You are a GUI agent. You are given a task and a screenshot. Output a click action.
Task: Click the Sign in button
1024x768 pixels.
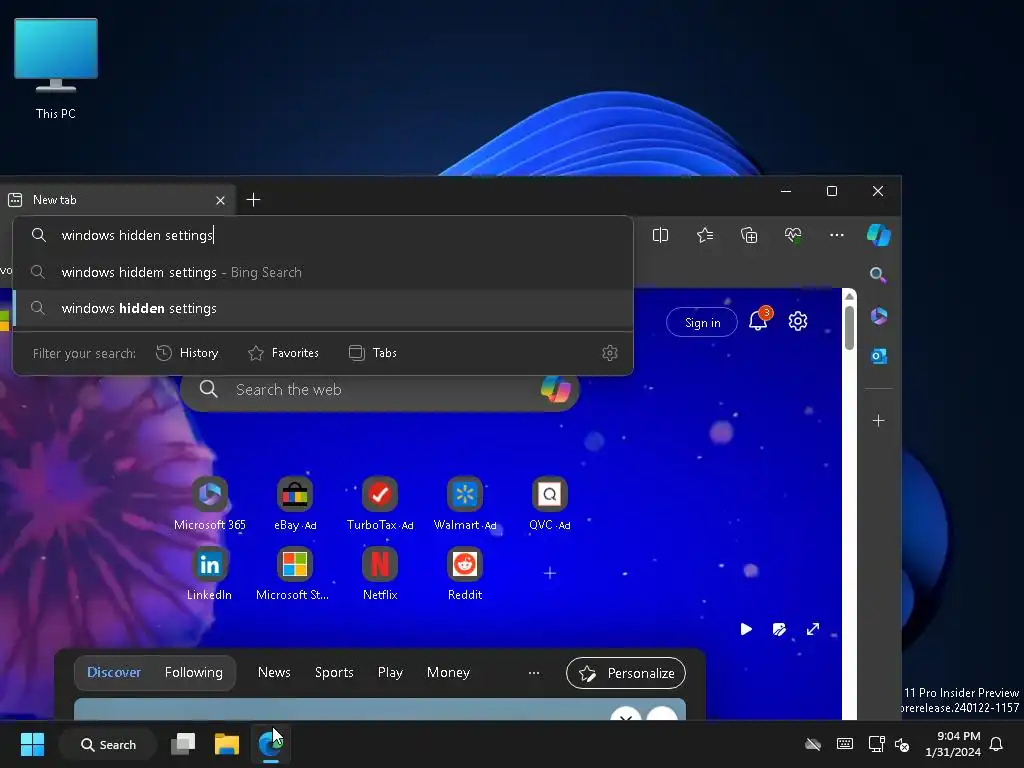(702, 323)
